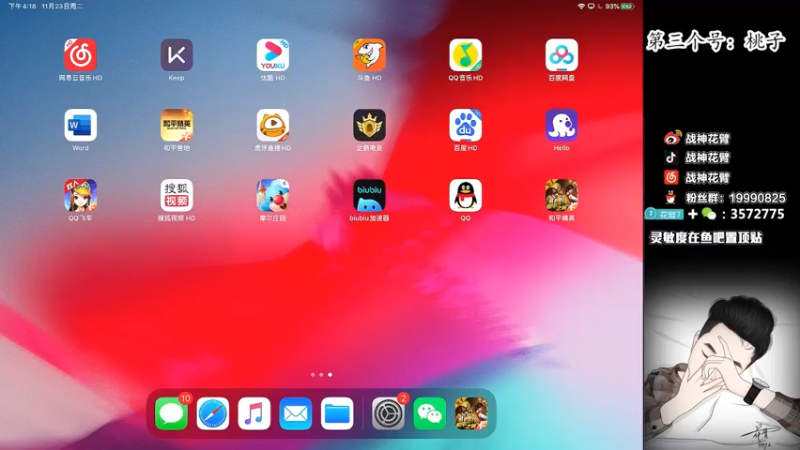Launch the biubiu accelerator app

[x=369, y=195]
